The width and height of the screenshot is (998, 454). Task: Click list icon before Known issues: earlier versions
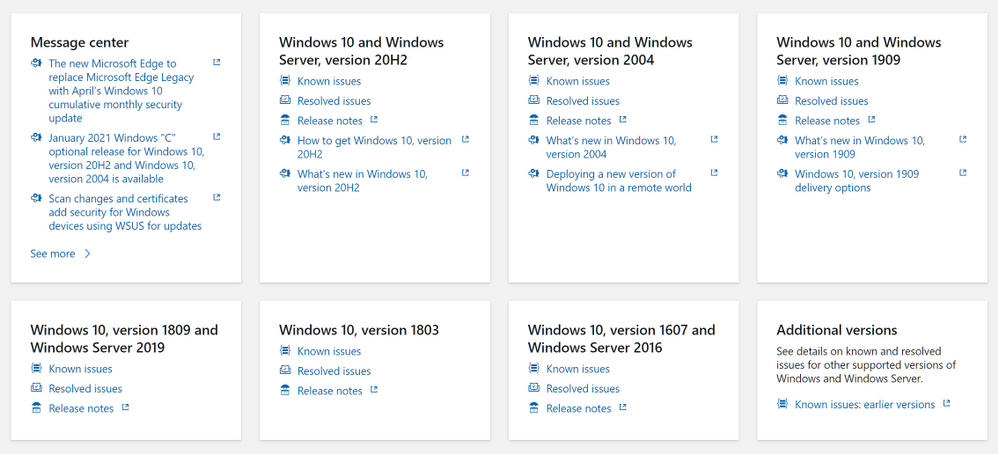pyautogui.click(x=782, y=404)
